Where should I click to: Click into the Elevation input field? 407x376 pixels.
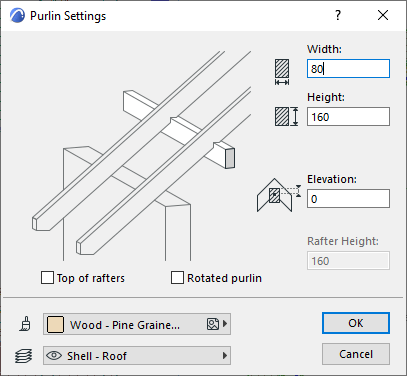(x=348, y=199)
